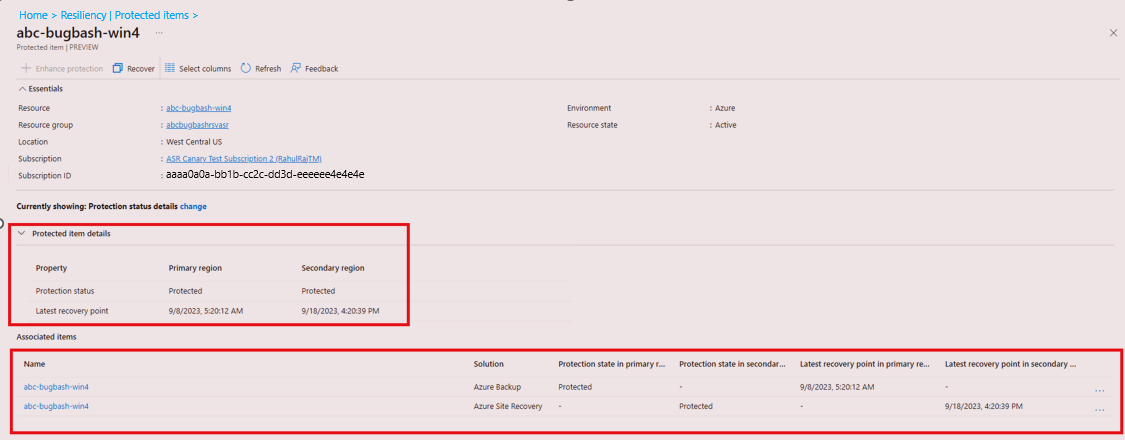Open abc-bugbash-win4 Azure Site Recovery item
This screenshot has width=1125, height=440.
point(56,406)
